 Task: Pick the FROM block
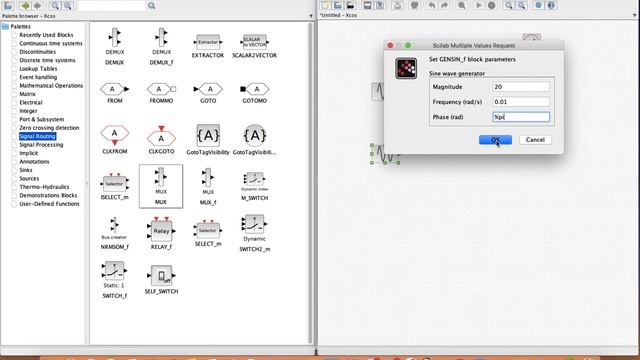(x=115, y=93)
